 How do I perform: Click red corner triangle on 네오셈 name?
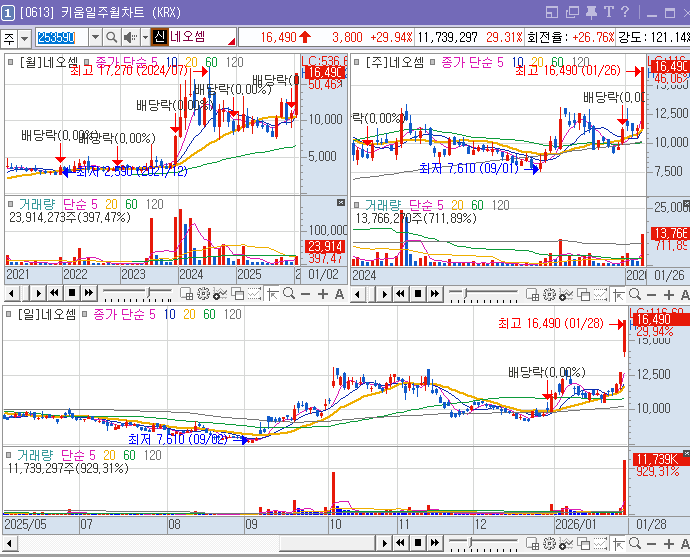click(x=231, y=41)
